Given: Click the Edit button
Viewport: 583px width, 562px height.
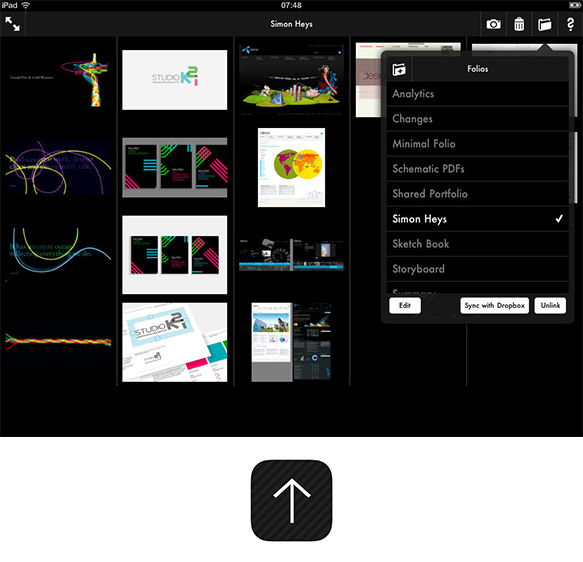Looking at the screenshot, I should [x=405, y=306].
